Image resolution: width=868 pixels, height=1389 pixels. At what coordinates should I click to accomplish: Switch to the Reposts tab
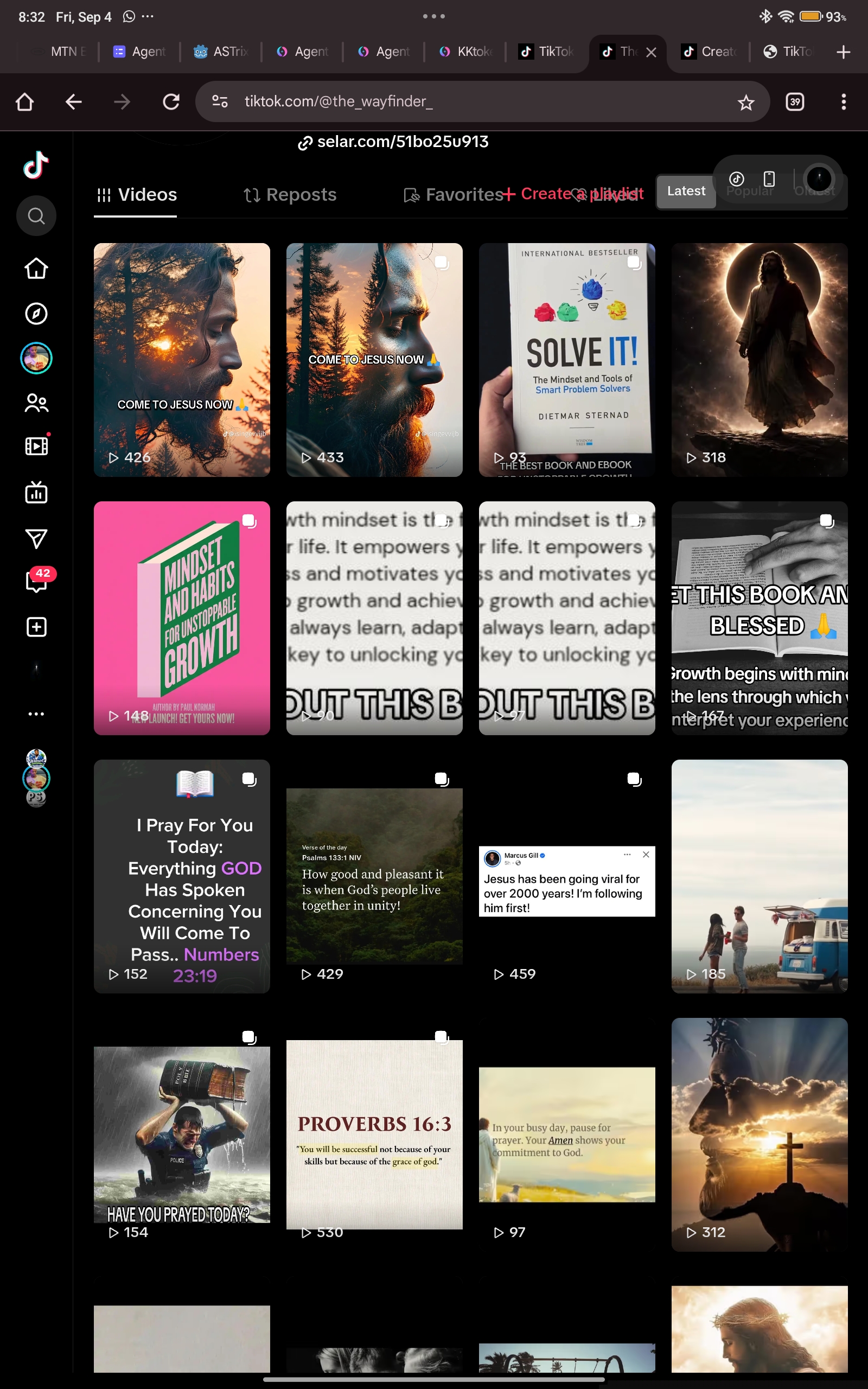(290, 195)
